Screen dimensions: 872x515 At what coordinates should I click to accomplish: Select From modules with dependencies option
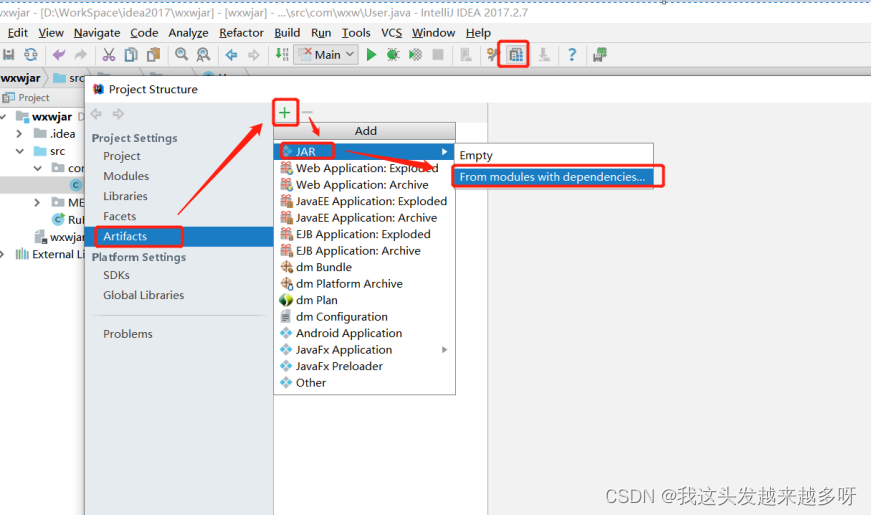(x=554, y=177)
